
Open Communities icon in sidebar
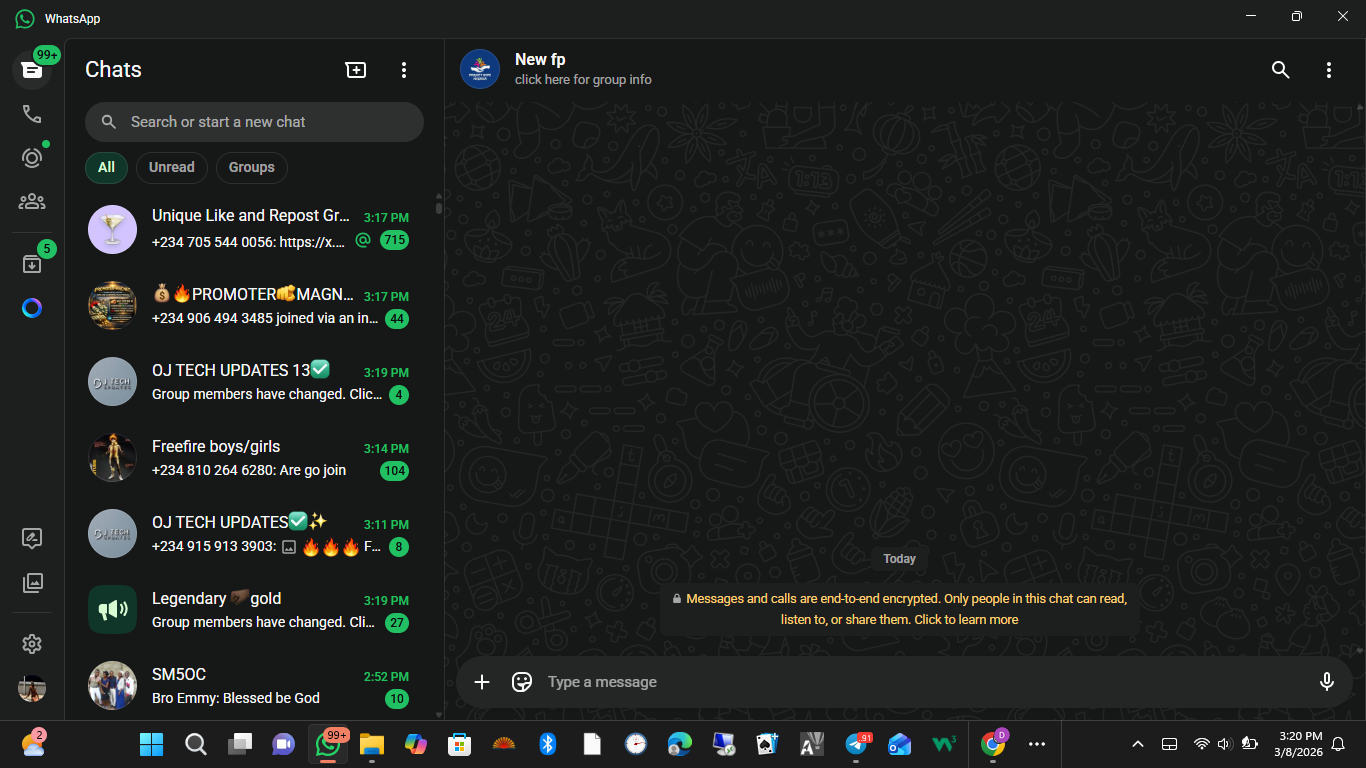pyautogui.click(x=32, y=202)
